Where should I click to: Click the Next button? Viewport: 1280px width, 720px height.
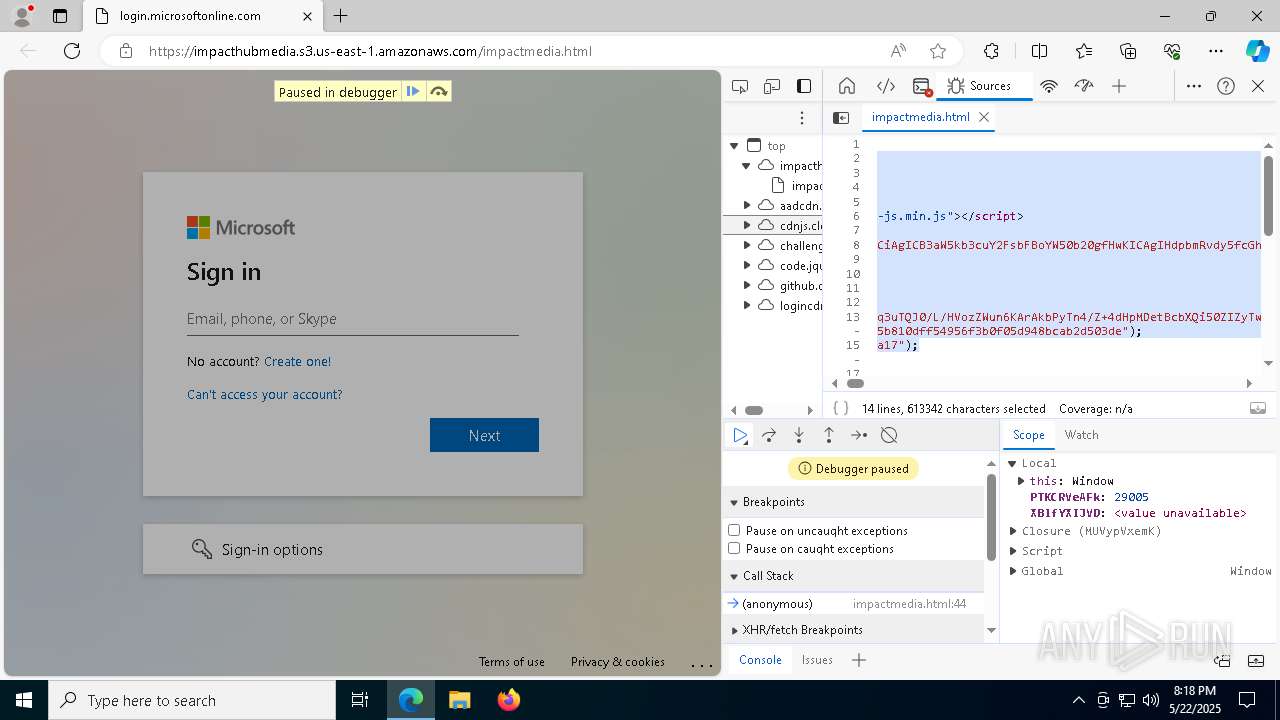pos(484,435)
